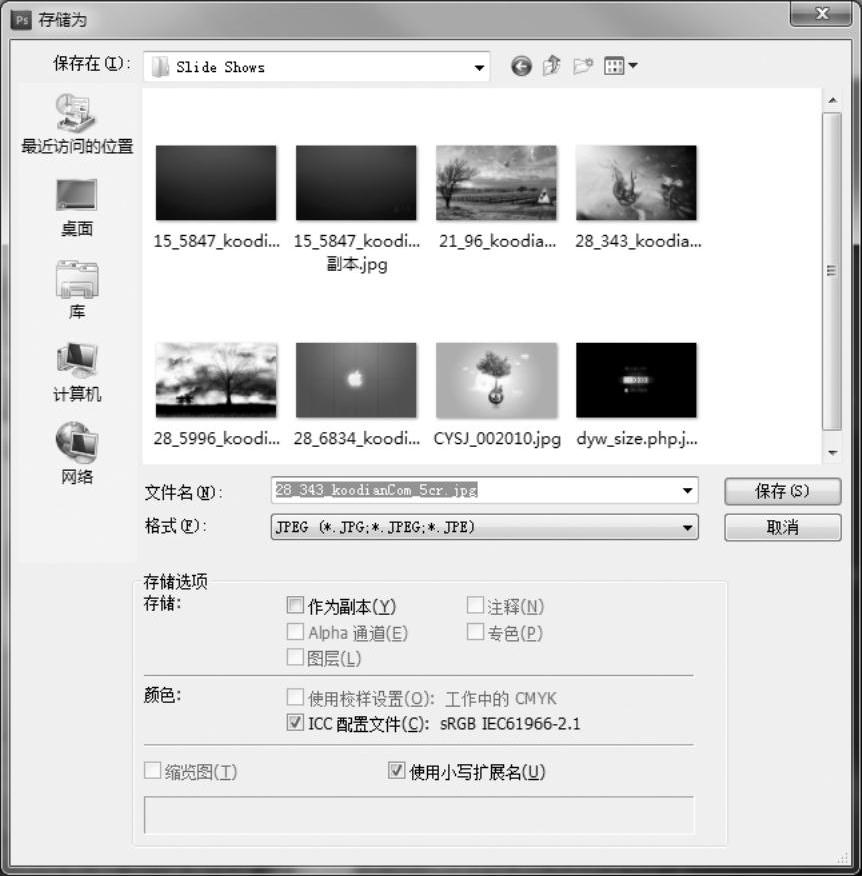Open 计算机 in the sidebar
Image resolution: width=862 pixels, height=876 pixels.
77,372
